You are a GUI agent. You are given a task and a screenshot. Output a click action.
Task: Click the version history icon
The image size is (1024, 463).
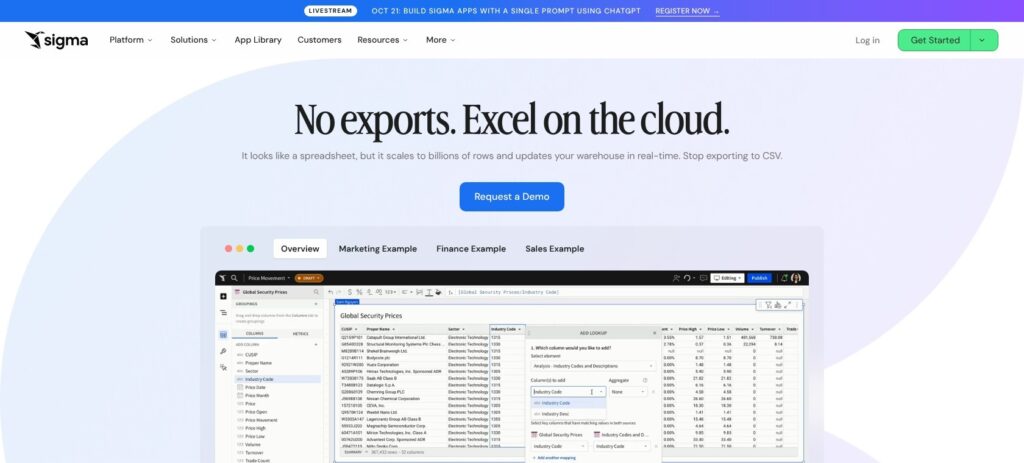[688, 278]
